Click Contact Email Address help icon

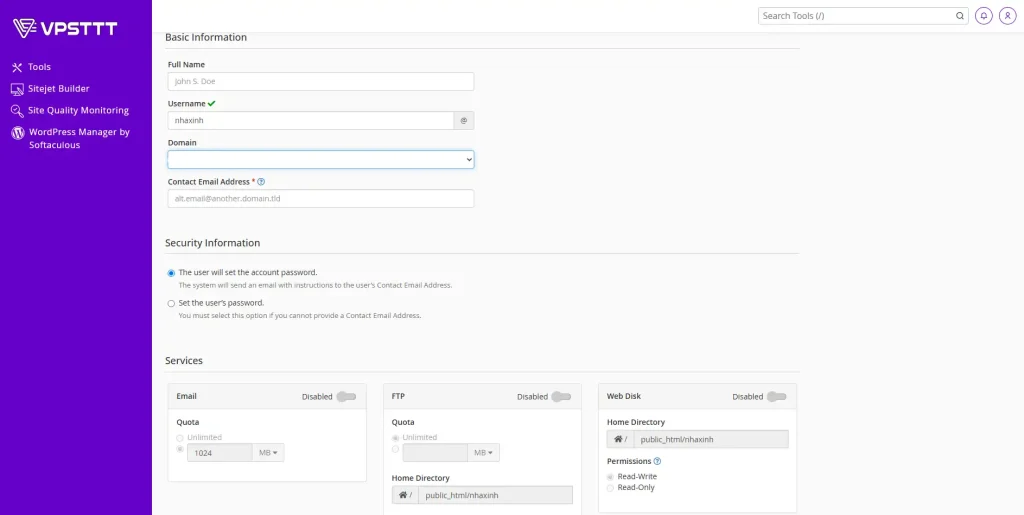(x=261, y=182)
